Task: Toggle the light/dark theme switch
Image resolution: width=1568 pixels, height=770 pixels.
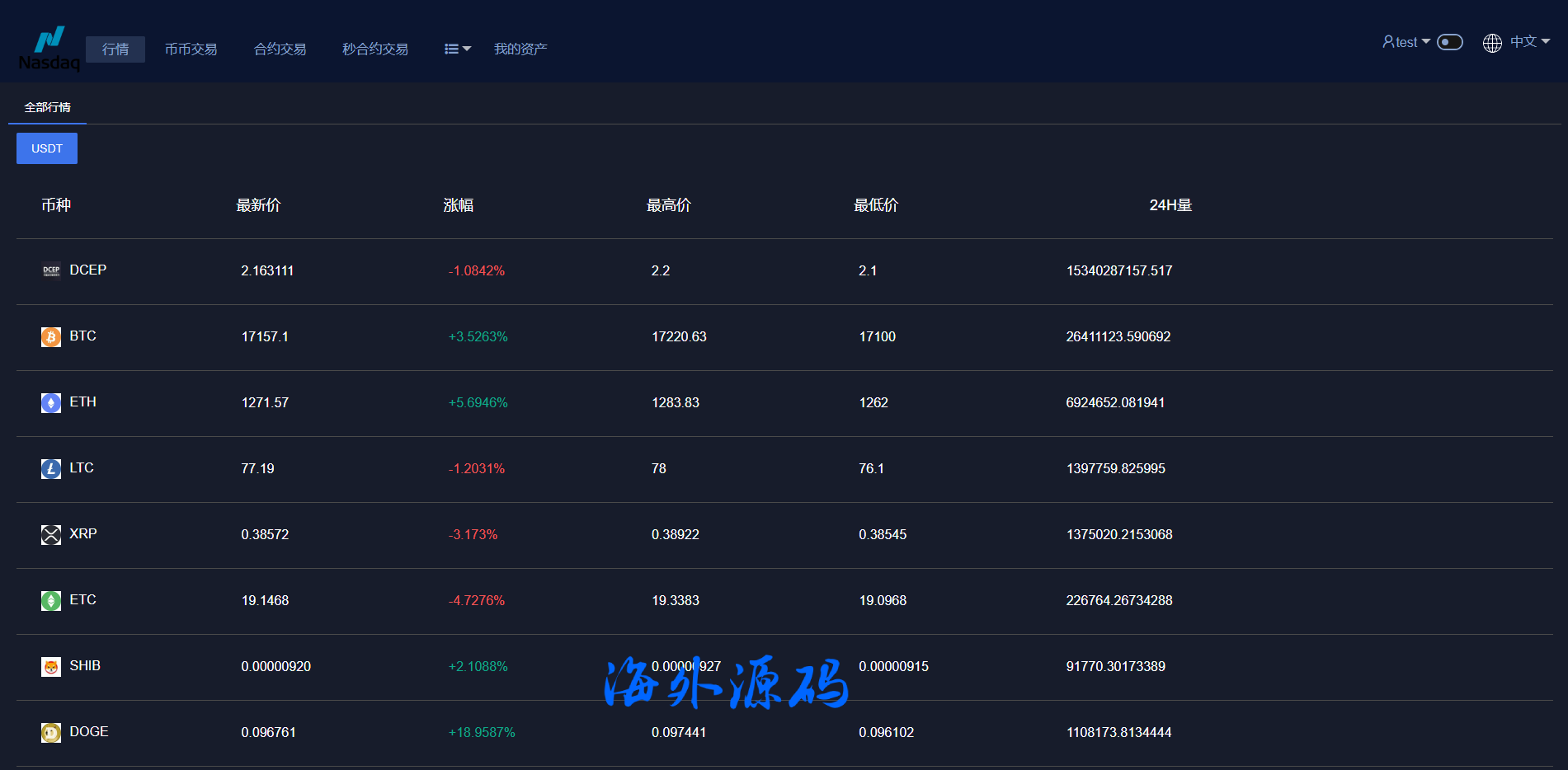Action: 1449,42
